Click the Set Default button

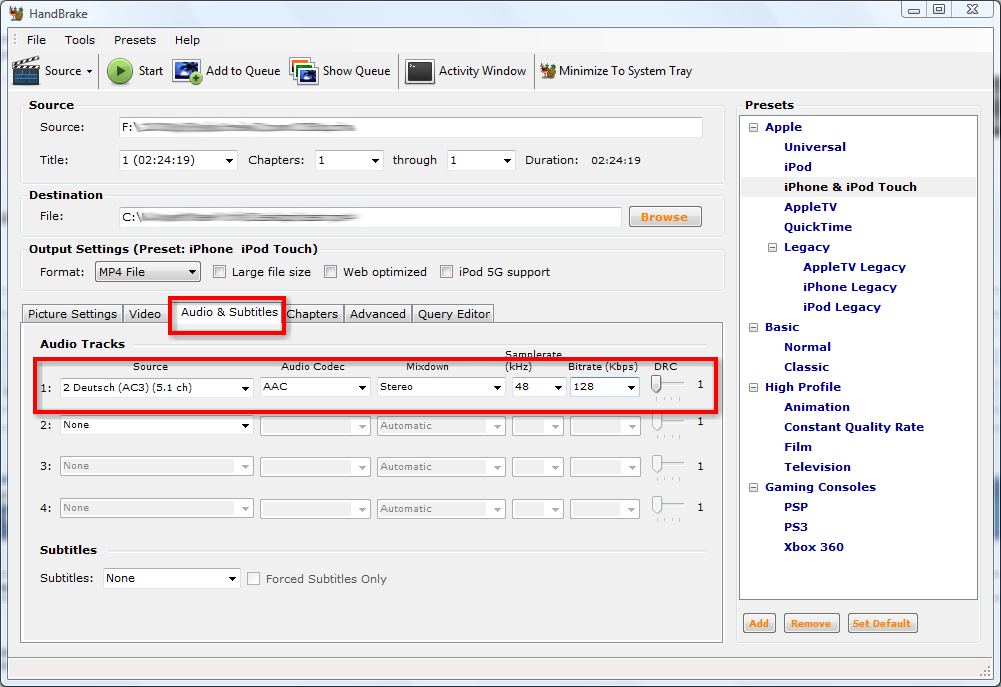click(882, 623)
